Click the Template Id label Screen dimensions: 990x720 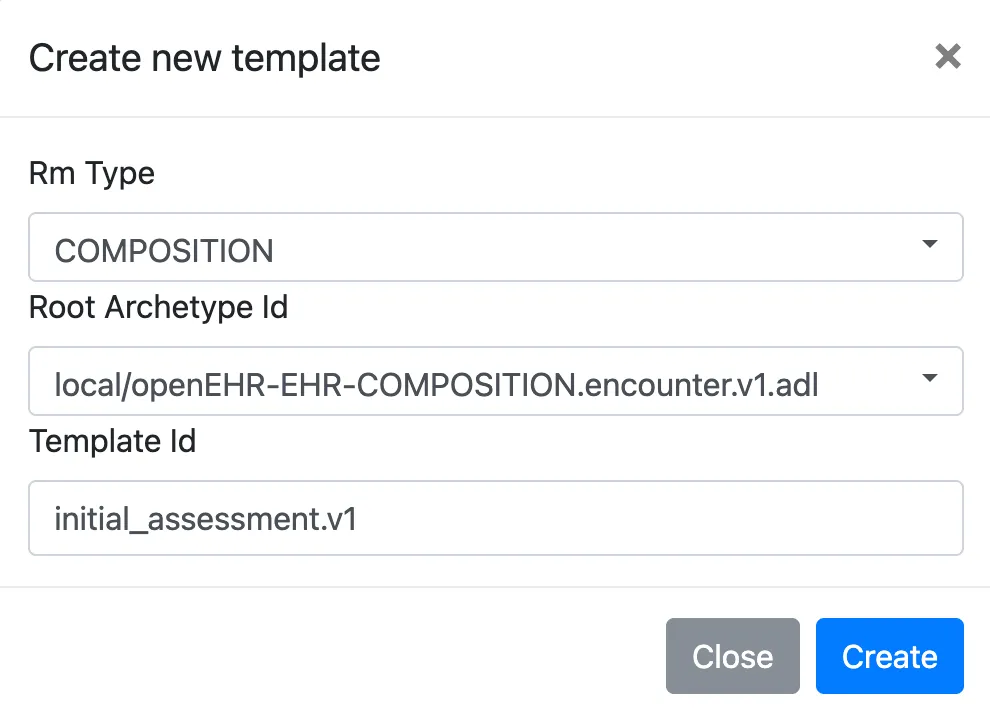112,441
